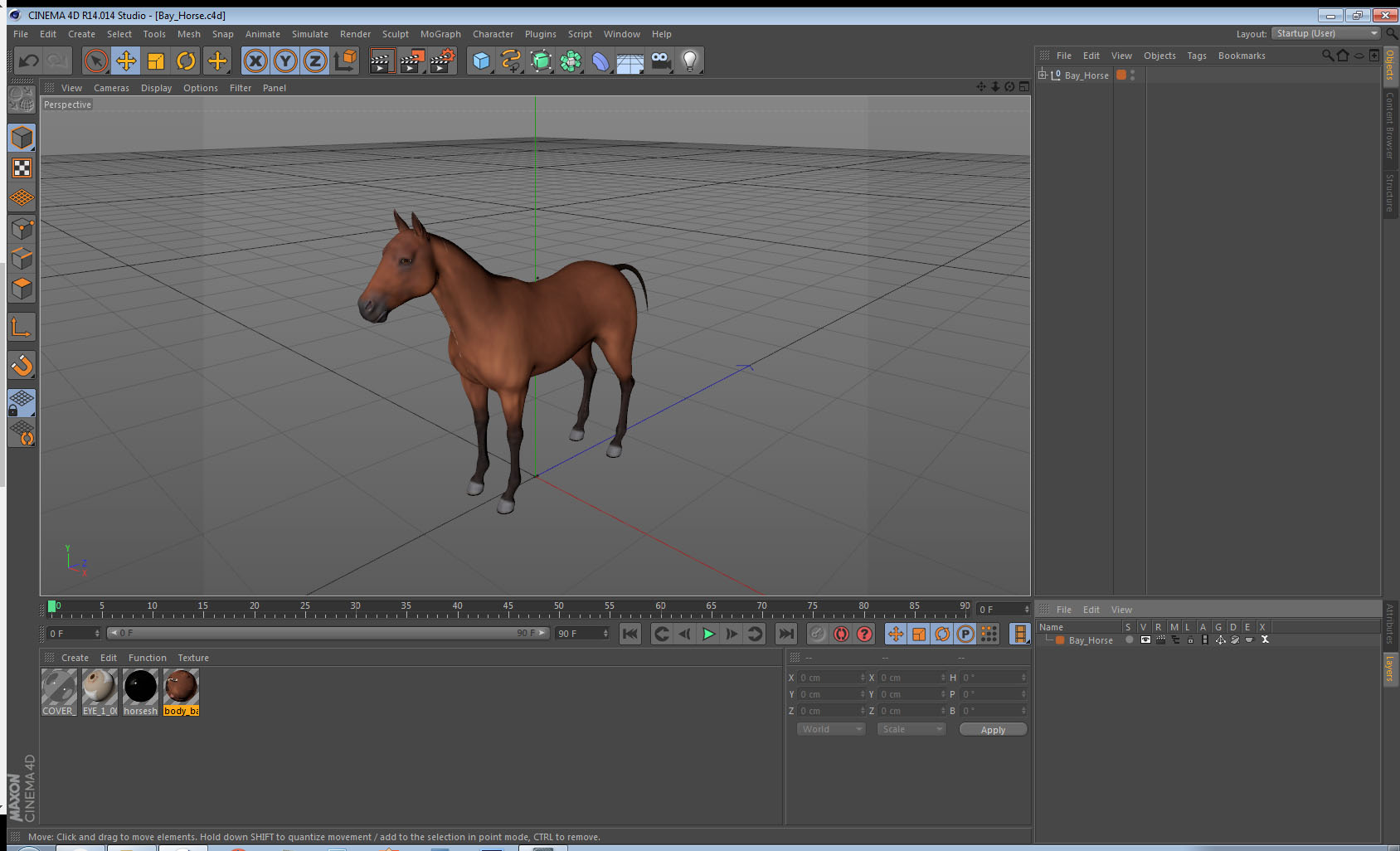The image size is (1400, 851).
Task: Open the viewport Cameras menu
Action: tap(111, 88)
